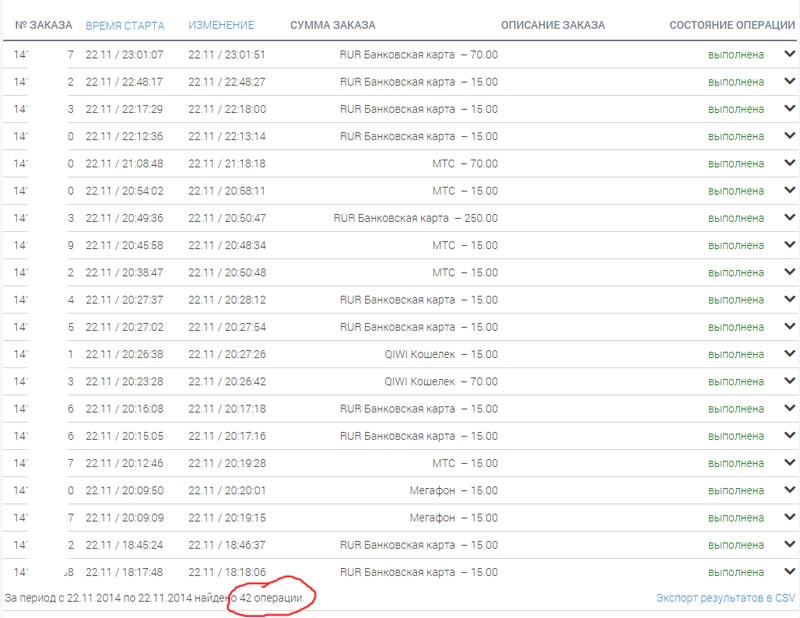The image size is (800, 618).
Task: Expand the МТС order started at 21:08:48
Action: point(789,162)
